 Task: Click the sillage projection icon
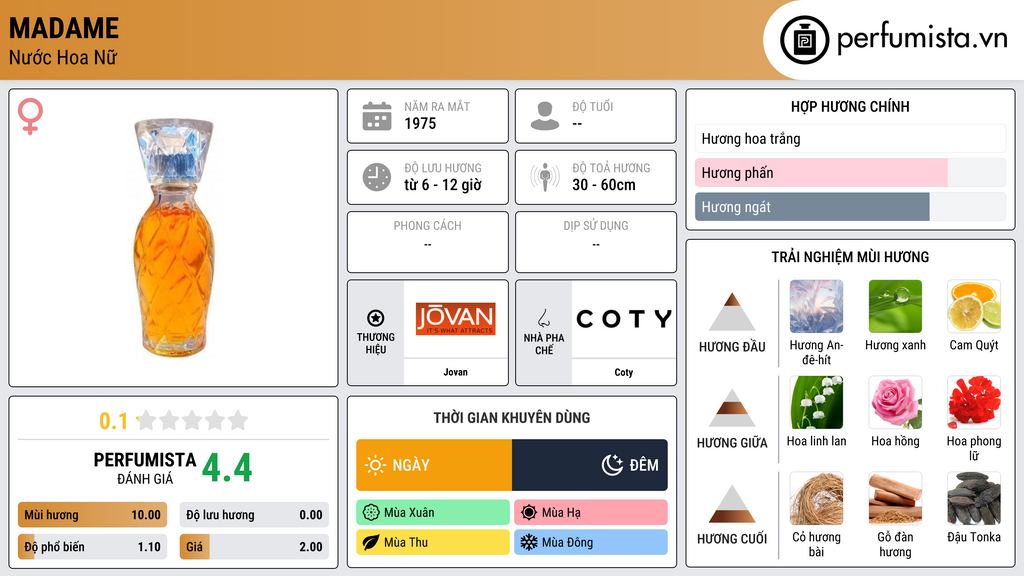(545, 177)
